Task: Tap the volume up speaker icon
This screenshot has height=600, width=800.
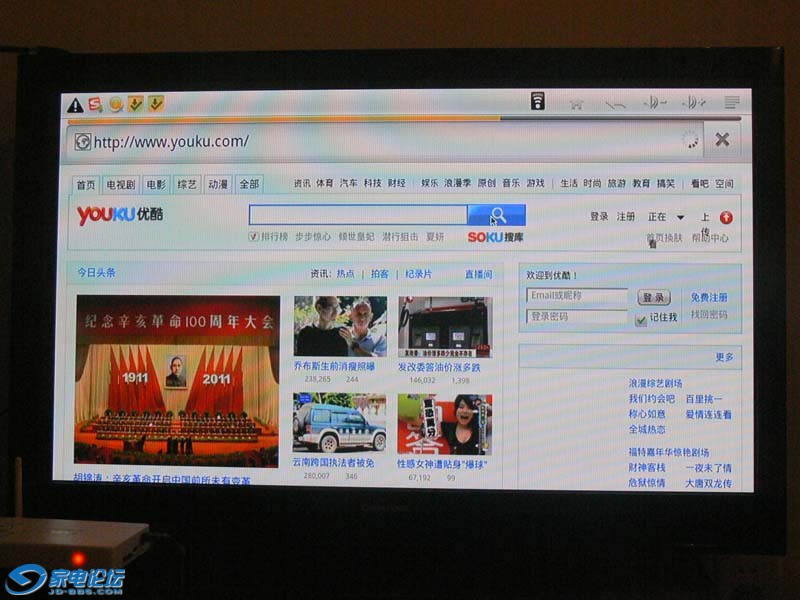Action: click(693, 103)
